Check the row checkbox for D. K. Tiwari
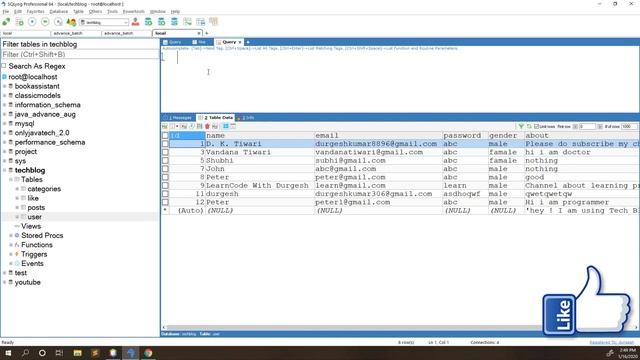Image resolution: width=640 pixels, height=360 pixels. pos(165,144)
